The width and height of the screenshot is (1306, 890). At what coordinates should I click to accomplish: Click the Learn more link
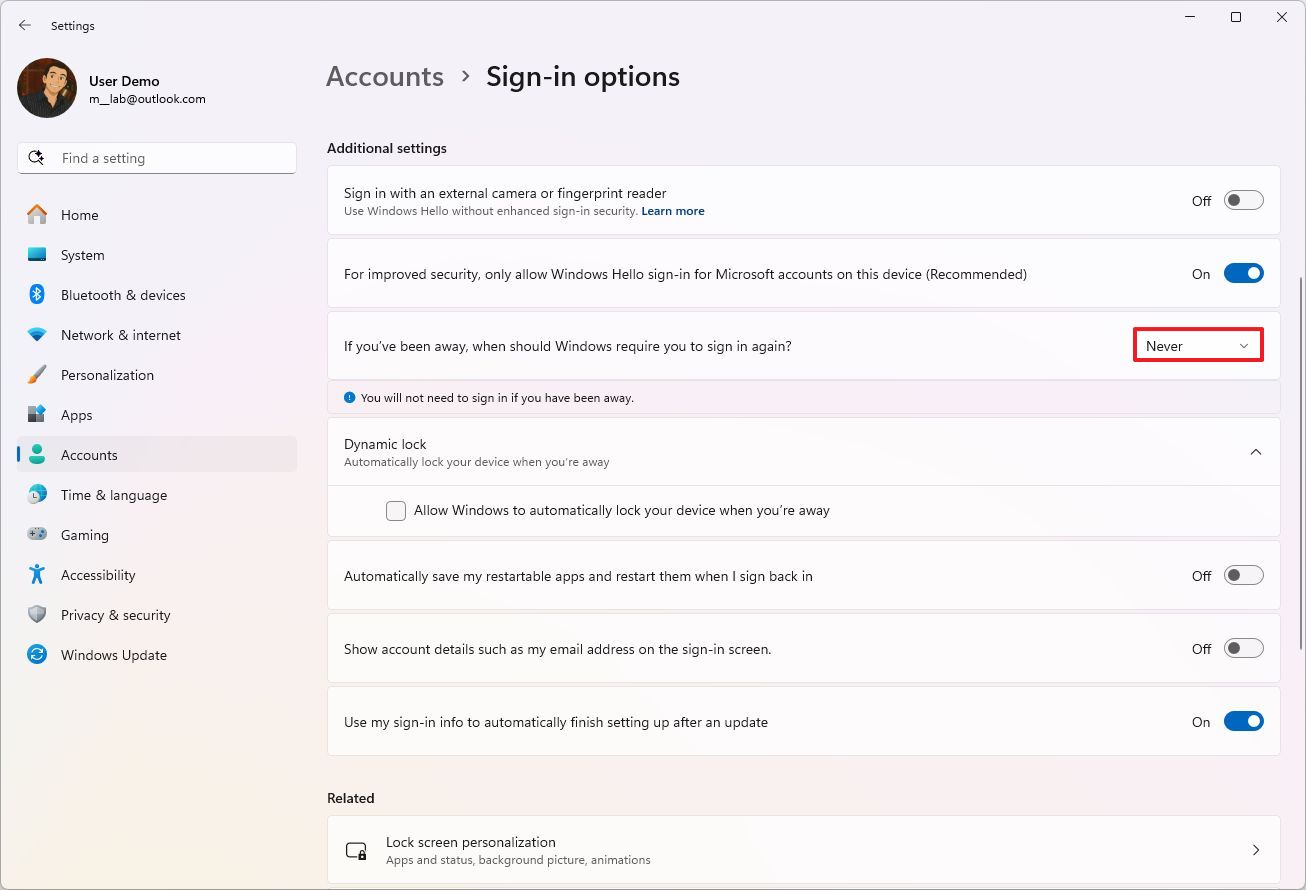672,211
